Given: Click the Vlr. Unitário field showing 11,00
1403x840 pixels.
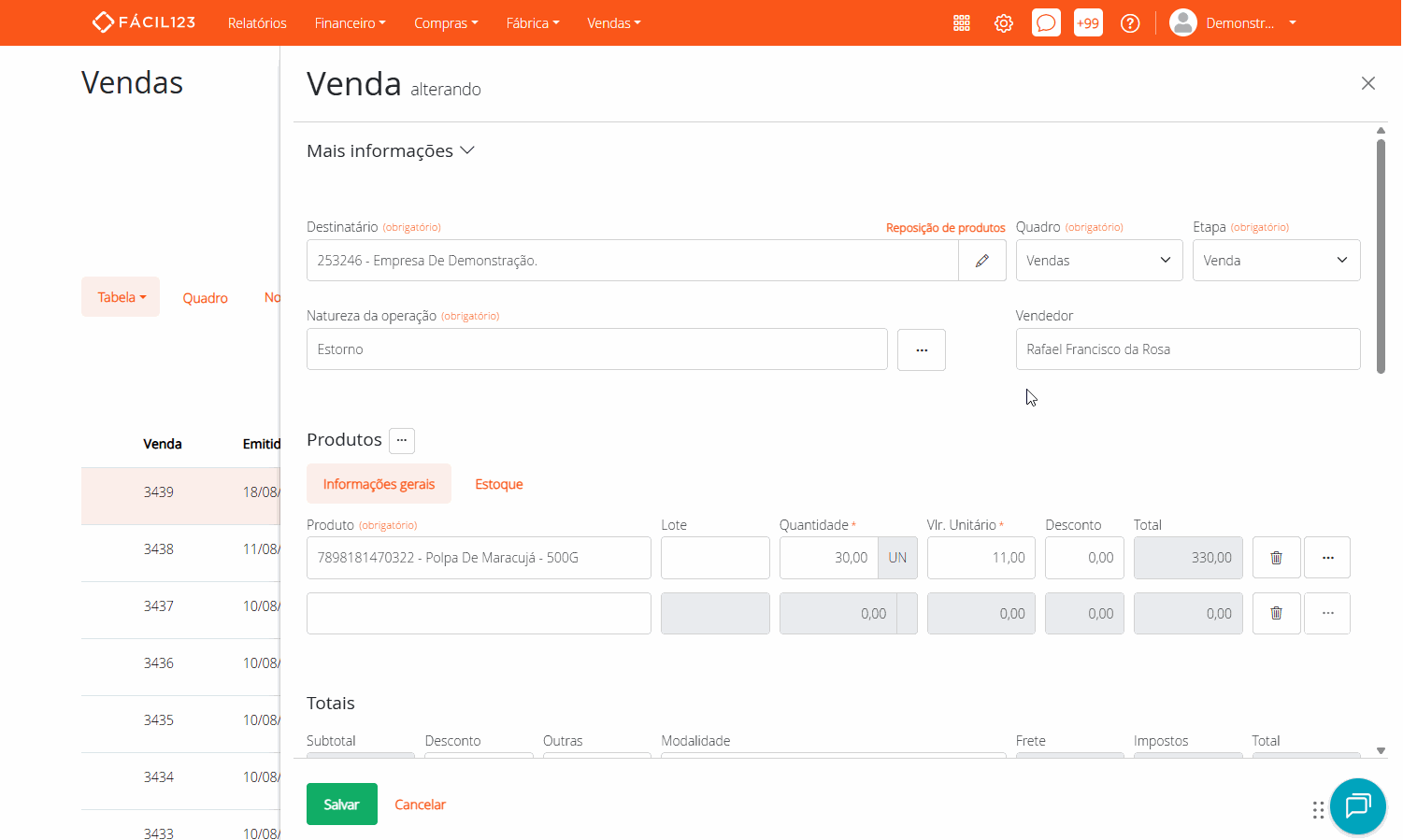Looking at the screenshot, I should point(981,558).
